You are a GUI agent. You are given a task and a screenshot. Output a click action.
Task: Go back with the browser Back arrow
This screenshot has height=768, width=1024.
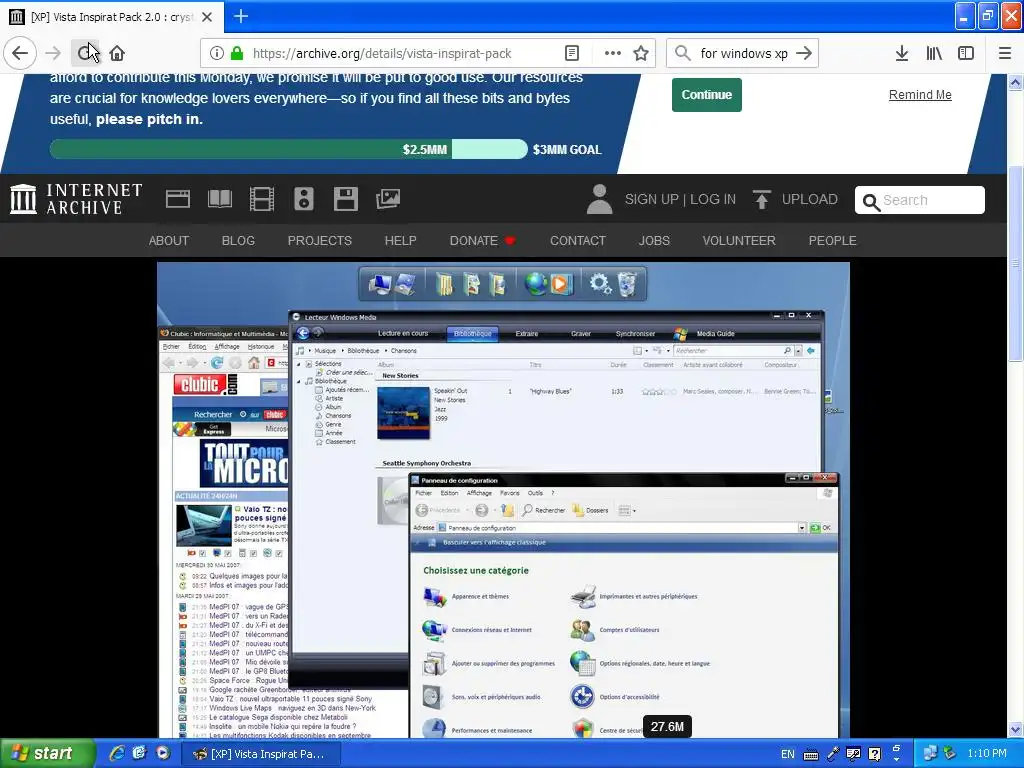click(20, 53)
